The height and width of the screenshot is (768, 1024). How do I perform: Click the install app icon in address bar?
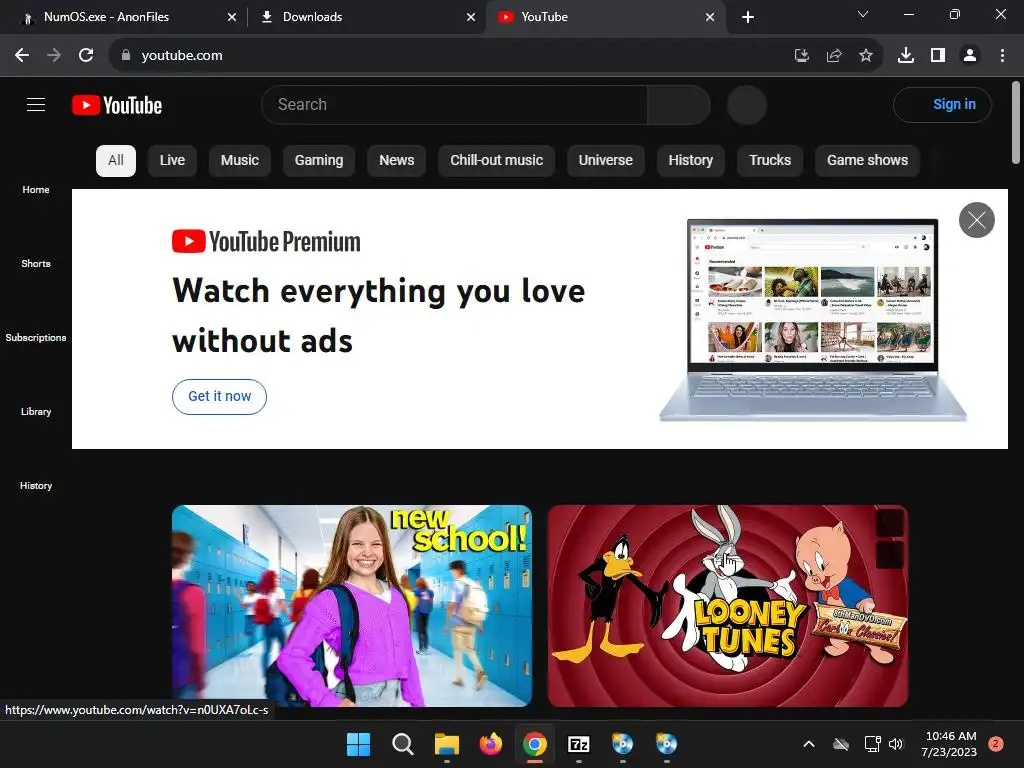tap(801, 56)
